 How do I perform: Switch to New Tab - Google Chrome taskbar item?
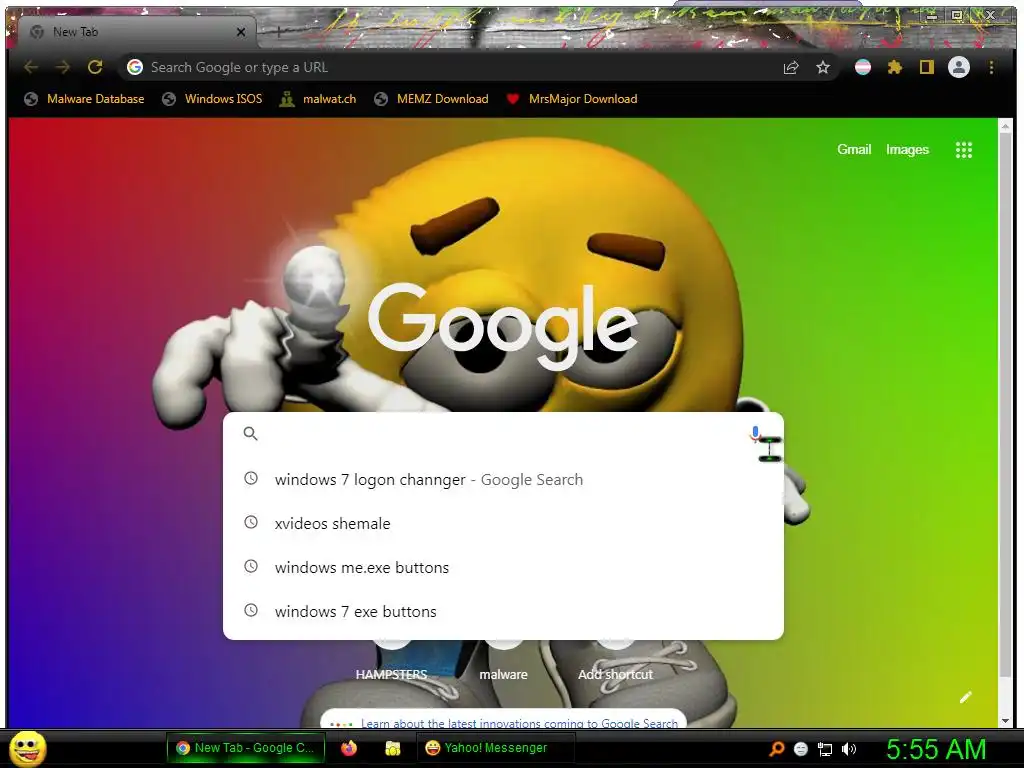[x=246, y=748]
